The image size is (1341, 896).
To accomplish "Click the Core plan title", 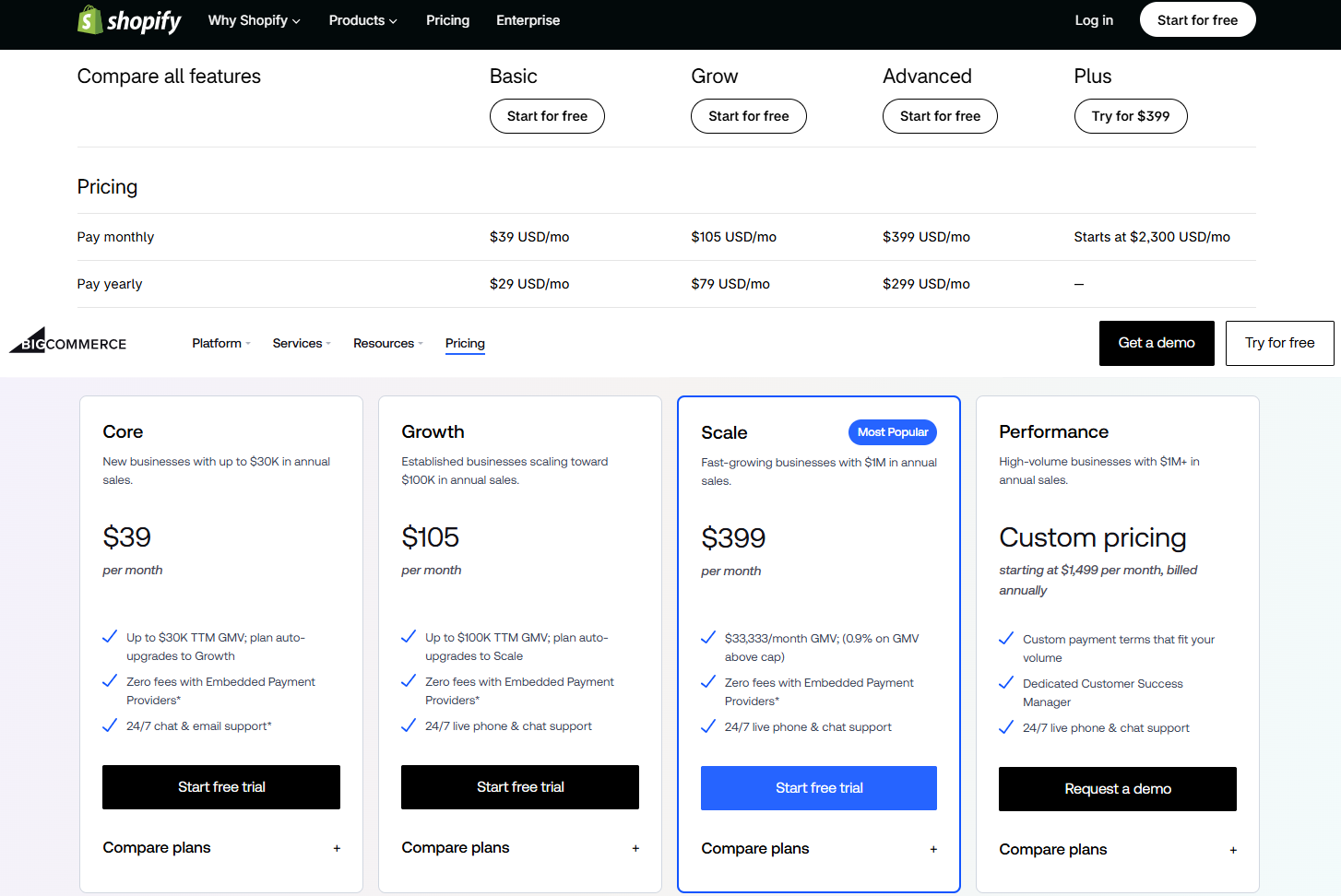I will pyautogui.click(x=123, y=431).
